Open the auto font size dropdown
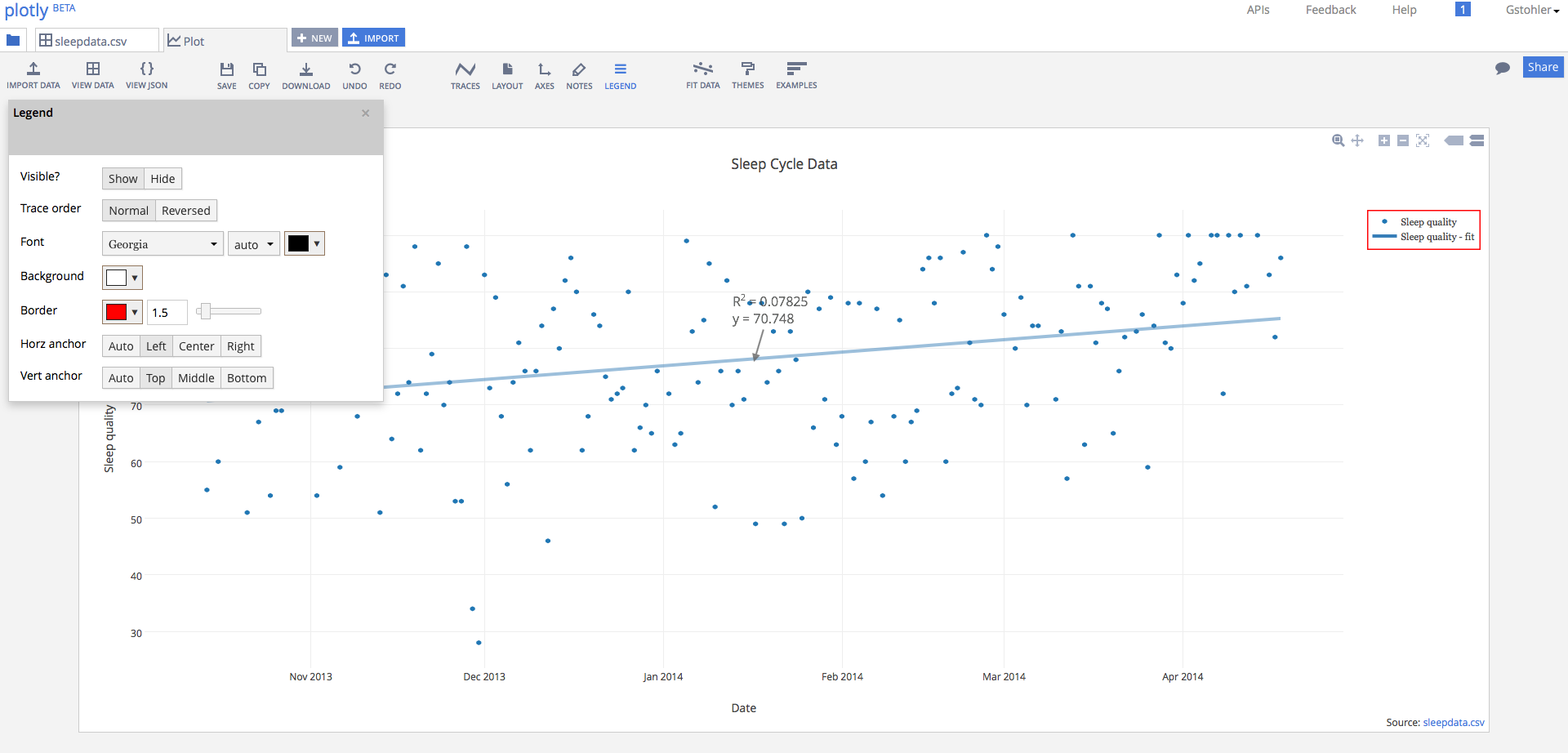Screen dimensions: 1568x753 253,243
